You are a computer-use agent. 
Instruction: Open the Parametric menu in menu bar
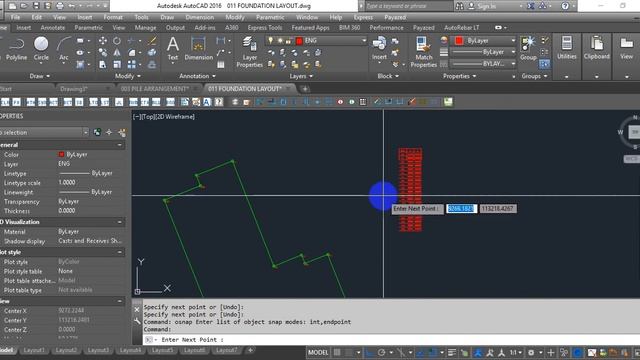pos(270,17)
